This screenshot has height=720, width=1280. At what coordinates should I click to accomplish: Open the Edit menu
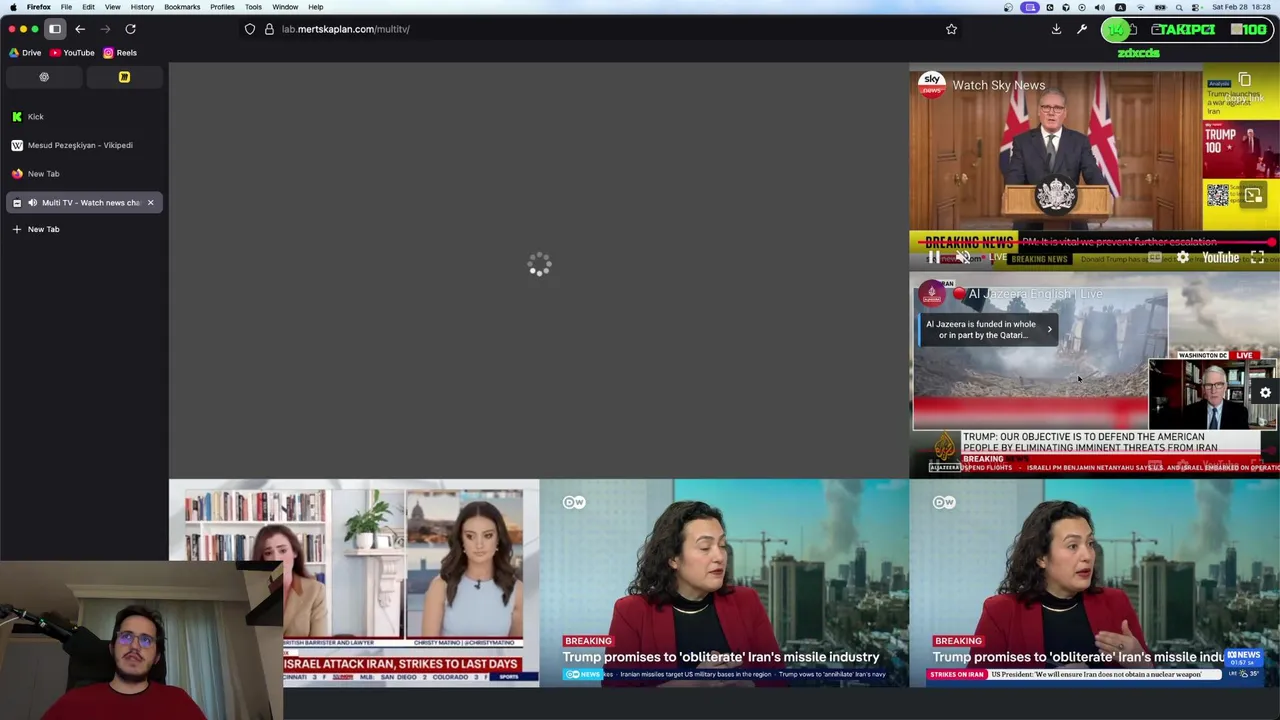tap(88, 7)
